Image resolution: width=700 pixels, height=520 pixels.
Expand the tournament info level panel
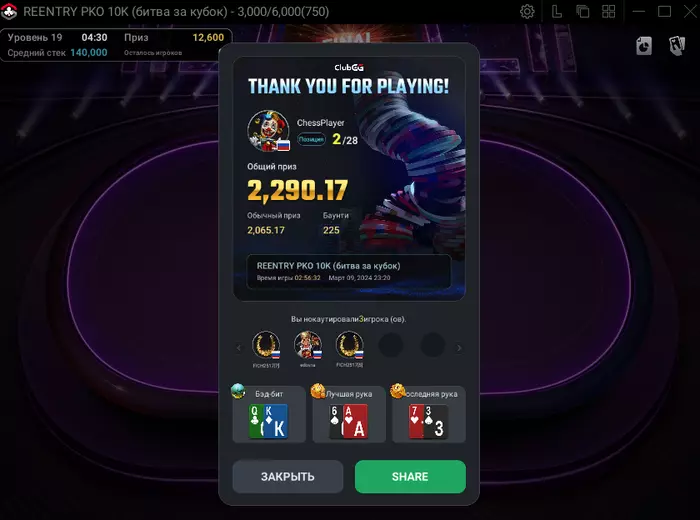tap(116, 45)
